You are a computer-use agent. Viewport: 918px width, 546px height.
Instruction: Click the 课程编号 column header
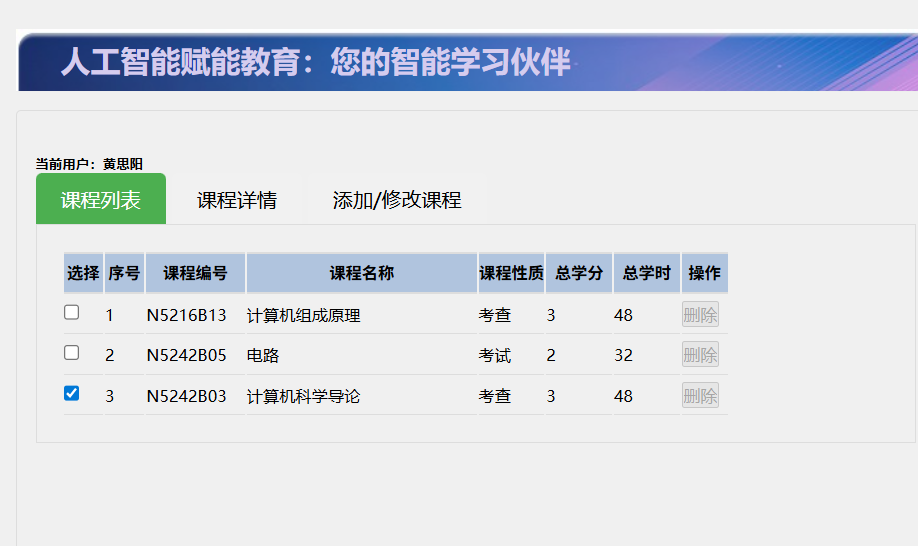pos(195,274)
